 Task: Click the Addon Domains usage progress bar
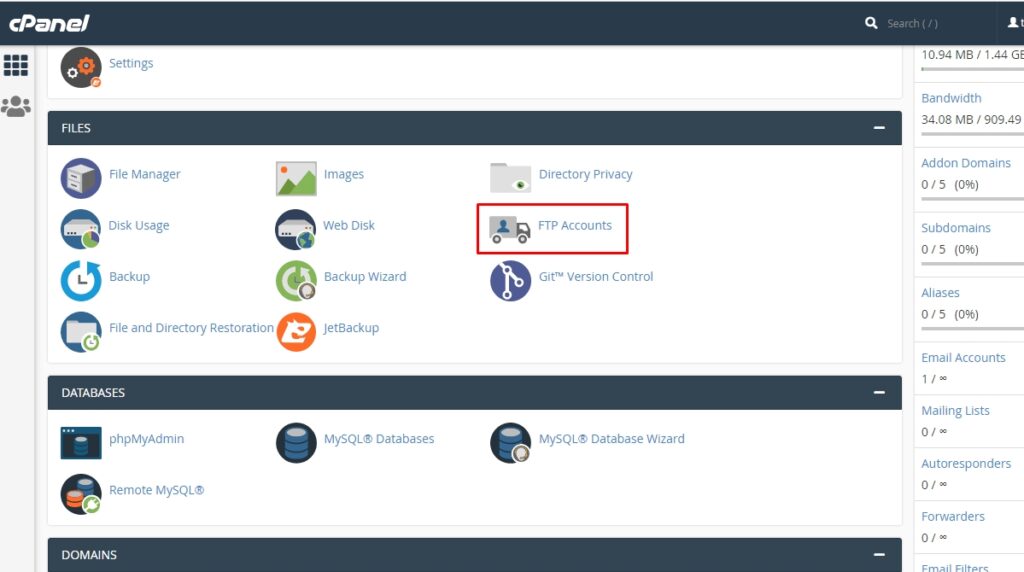point(972,199)
